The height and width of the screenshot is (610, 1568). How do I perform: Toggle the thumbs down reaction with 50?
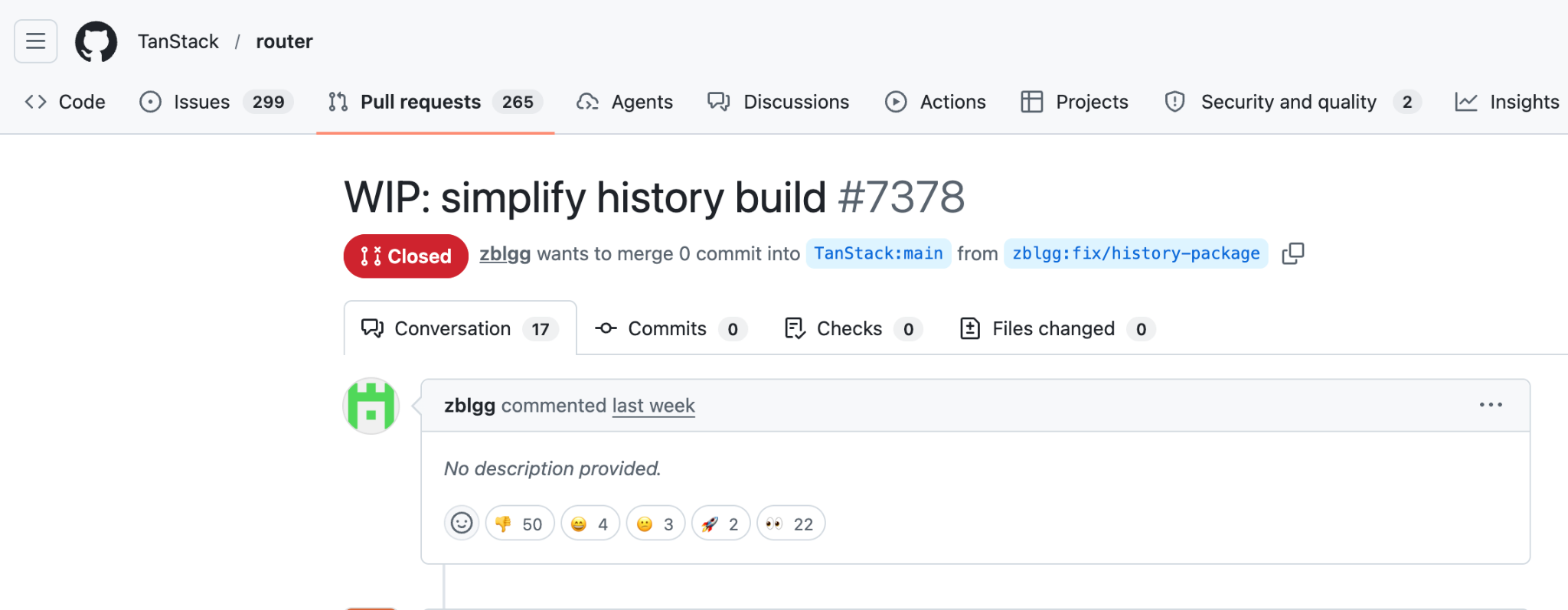coord(520,524)
